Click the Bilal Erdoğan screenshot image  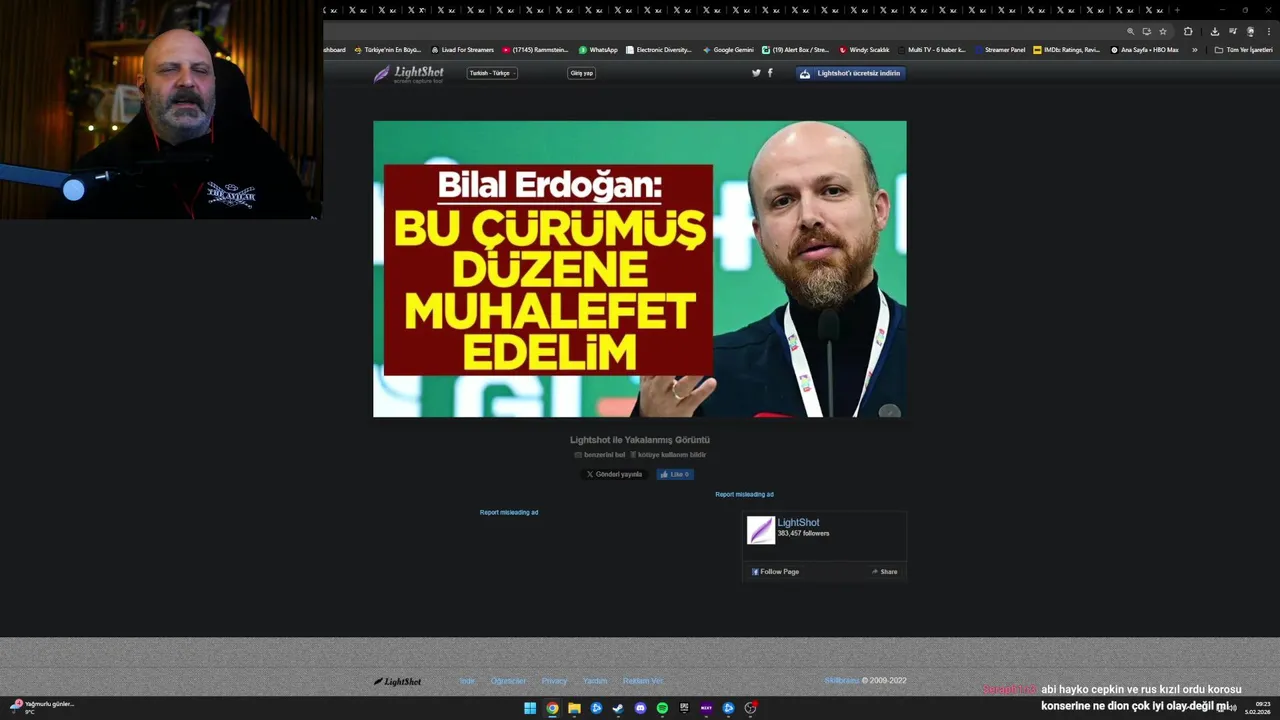click(x=640, y=269)
